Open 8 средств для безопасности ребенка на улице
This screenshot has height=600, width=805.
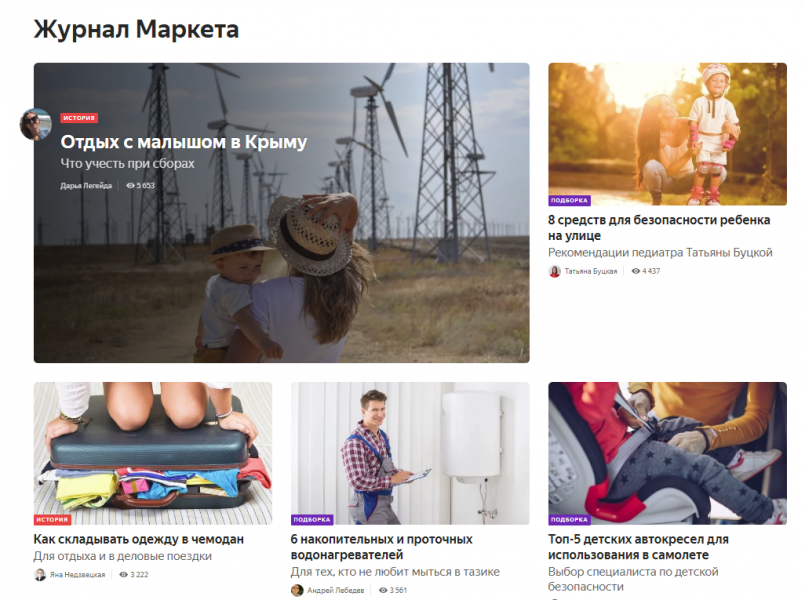(x=659, y=227)
